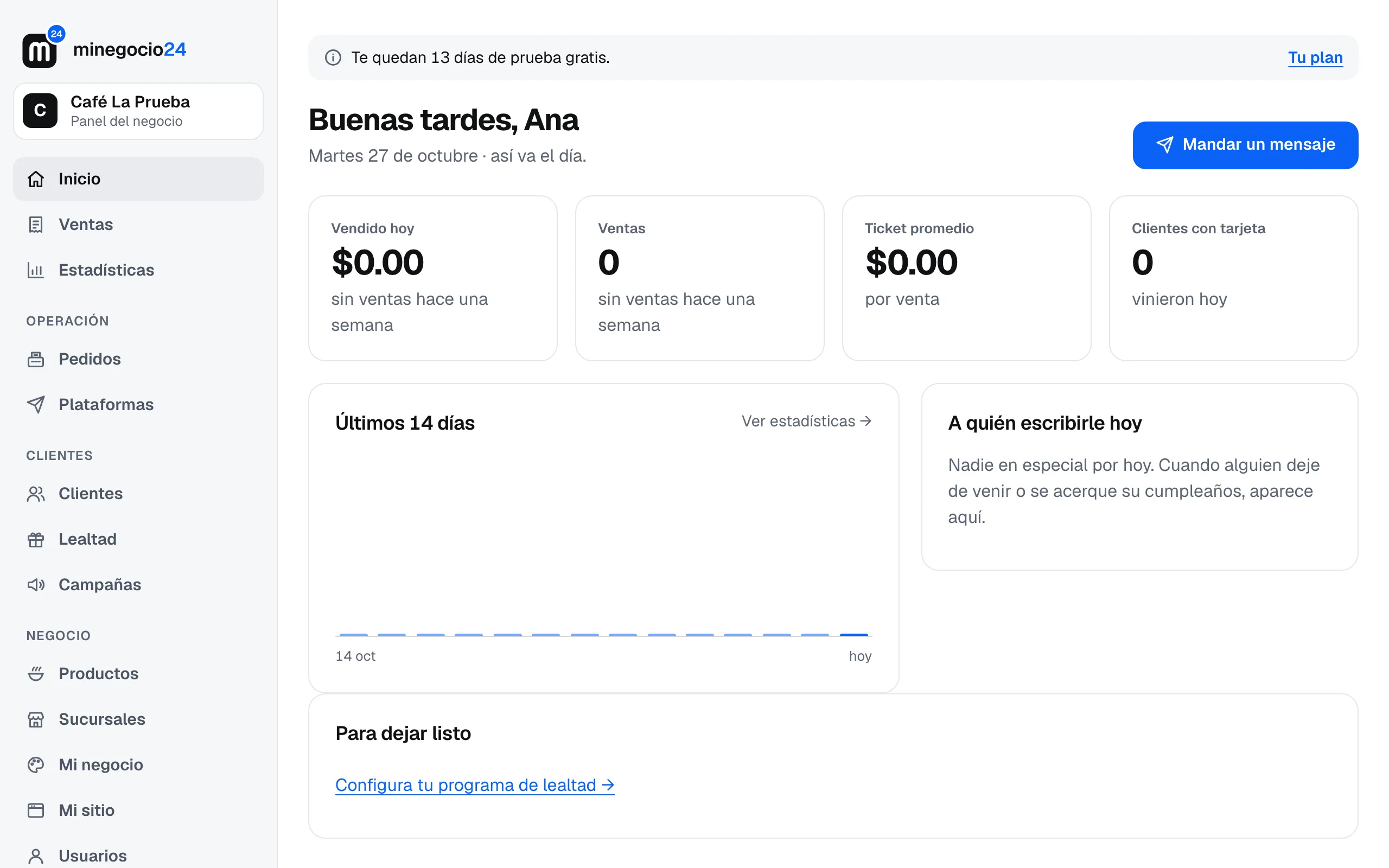The image size is (1389, 868).
Task: Click the Sucursales store icon
Action: pyautogui.click(x=36, y=719)
